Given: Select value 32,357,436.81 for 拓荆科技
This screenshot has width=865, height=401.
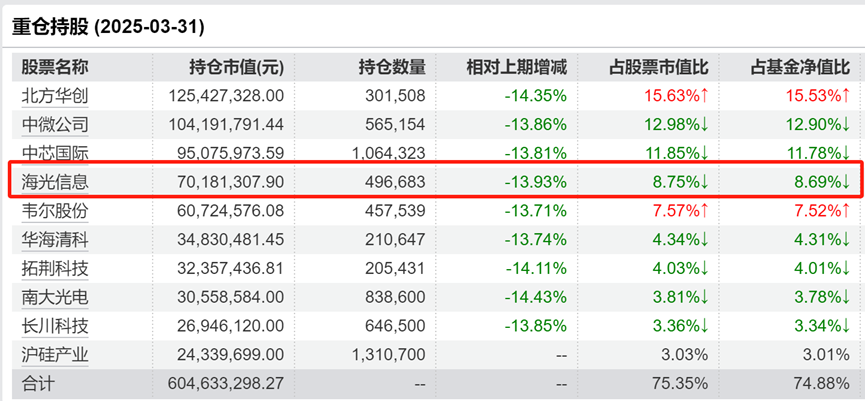Looking at the screenshot, I should click(x=231, y=269).
